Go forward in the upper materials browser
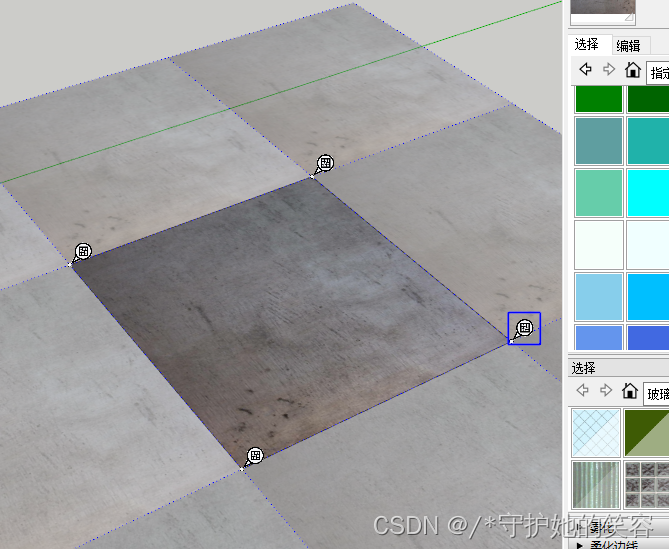The height and width of the screenshot is (549, 669). tap(609, 69)
